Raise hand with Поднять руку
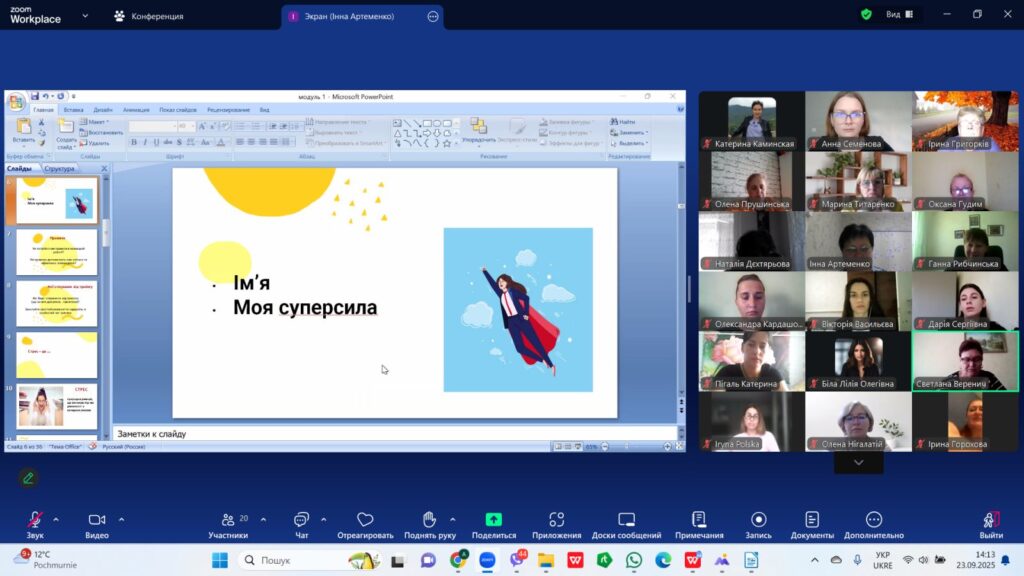This screenshot has height=576, width=1024. (x=429, y=520)
